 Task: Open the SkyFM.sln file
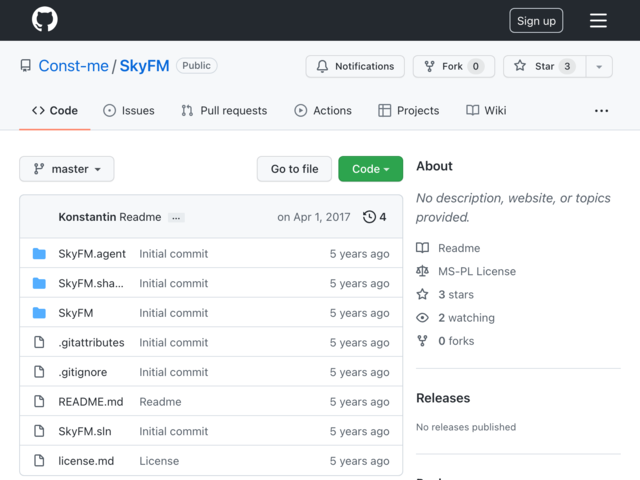[84, 431]
